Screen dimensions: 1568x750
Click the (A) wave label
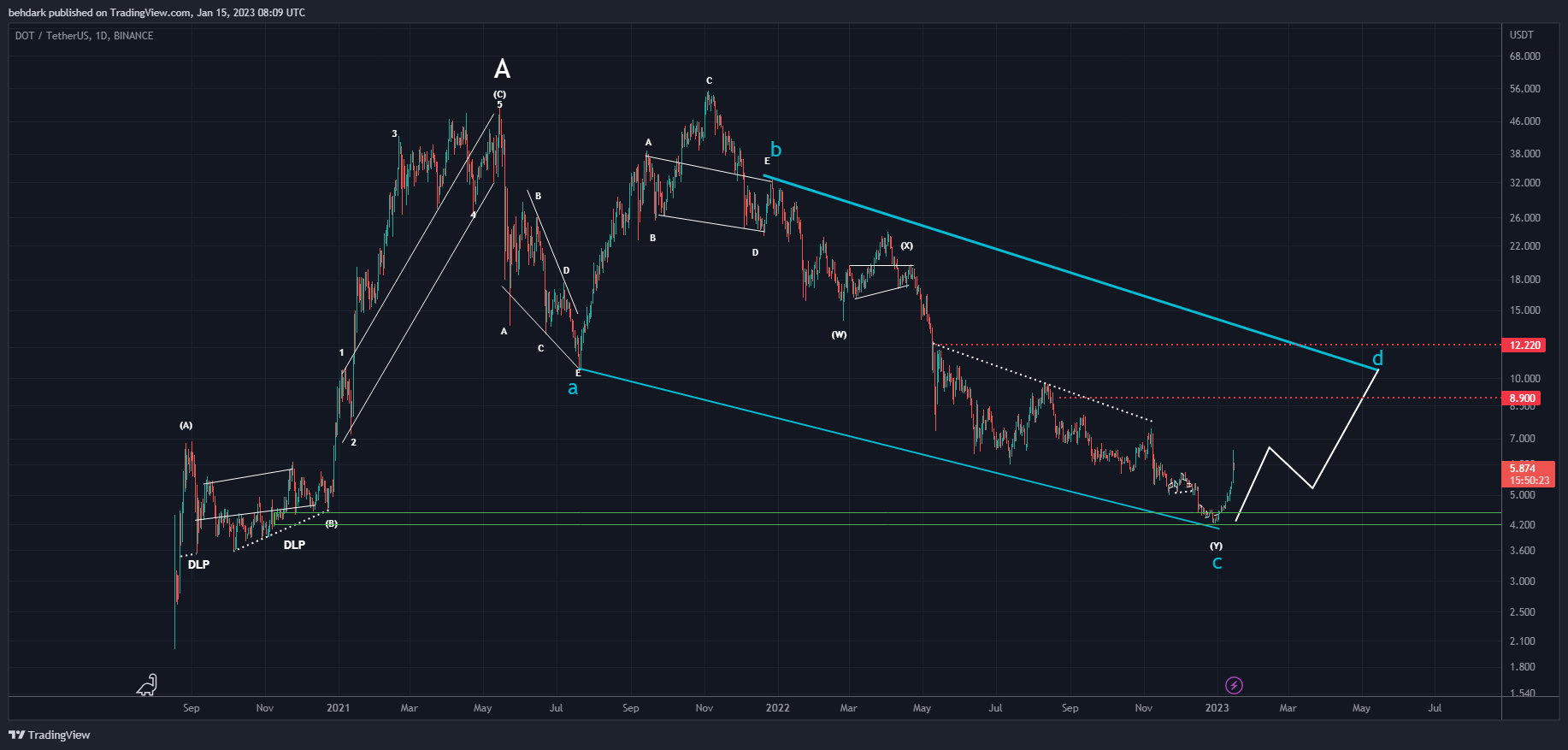tap(186, 425)
